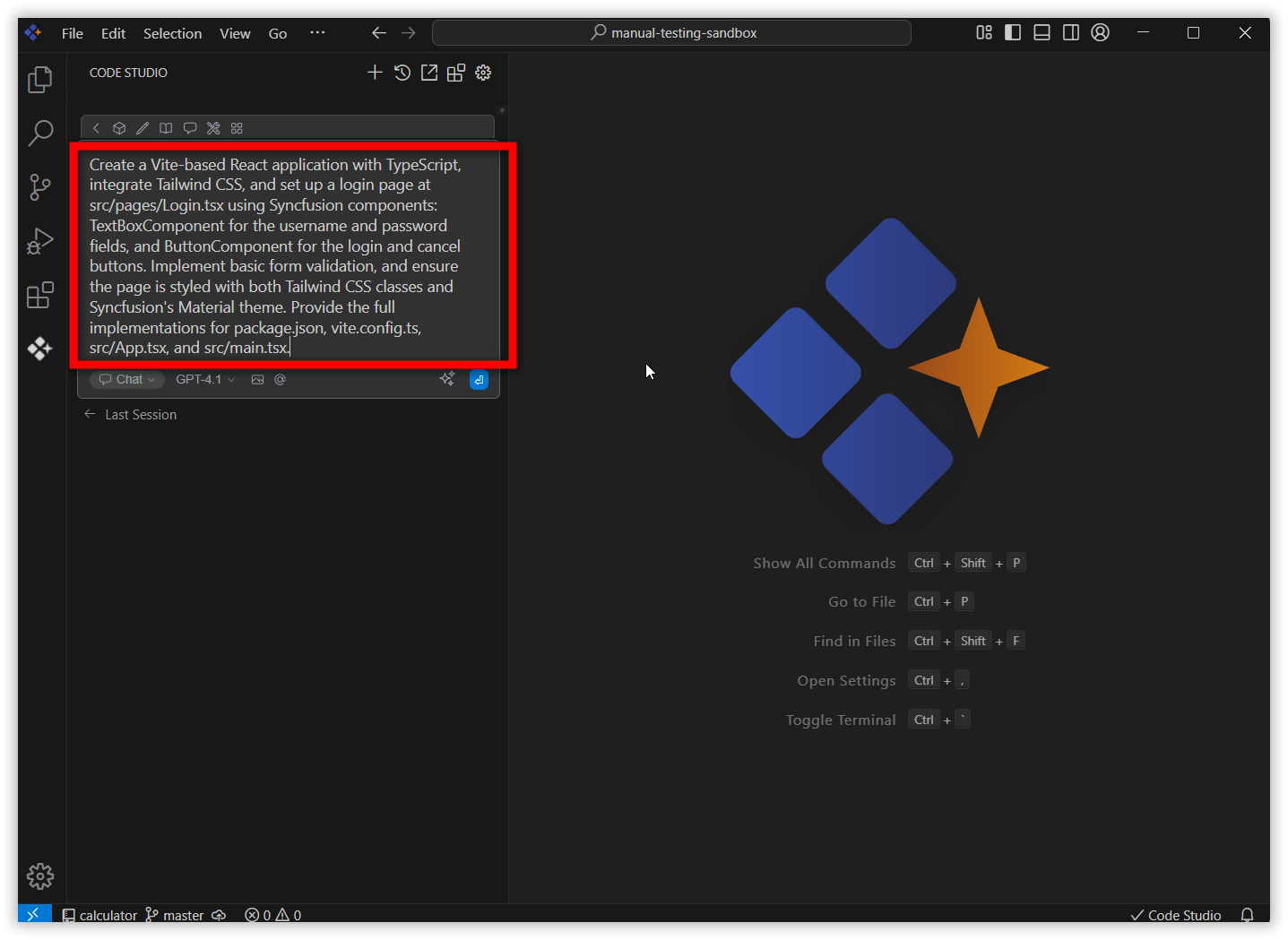
Task: Open Code Studio view in activity bar
Action: (x=40, y=349)
